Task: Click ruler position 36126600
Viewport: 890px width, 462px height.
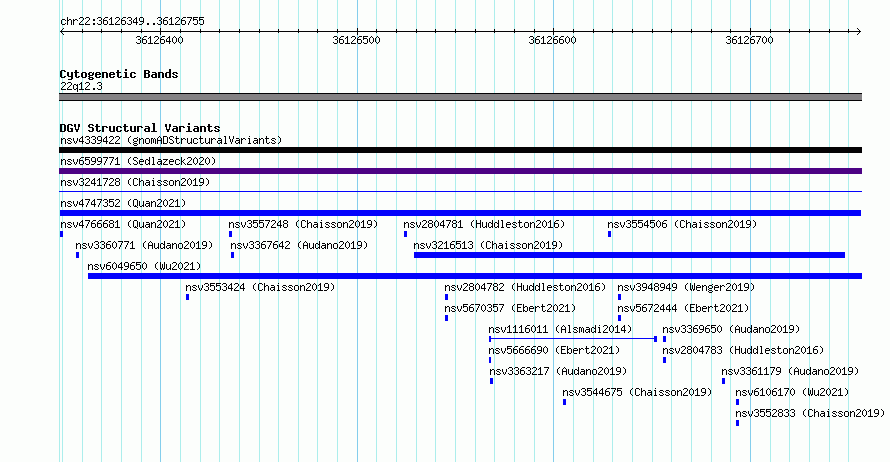Action: [x=552, y=40]
